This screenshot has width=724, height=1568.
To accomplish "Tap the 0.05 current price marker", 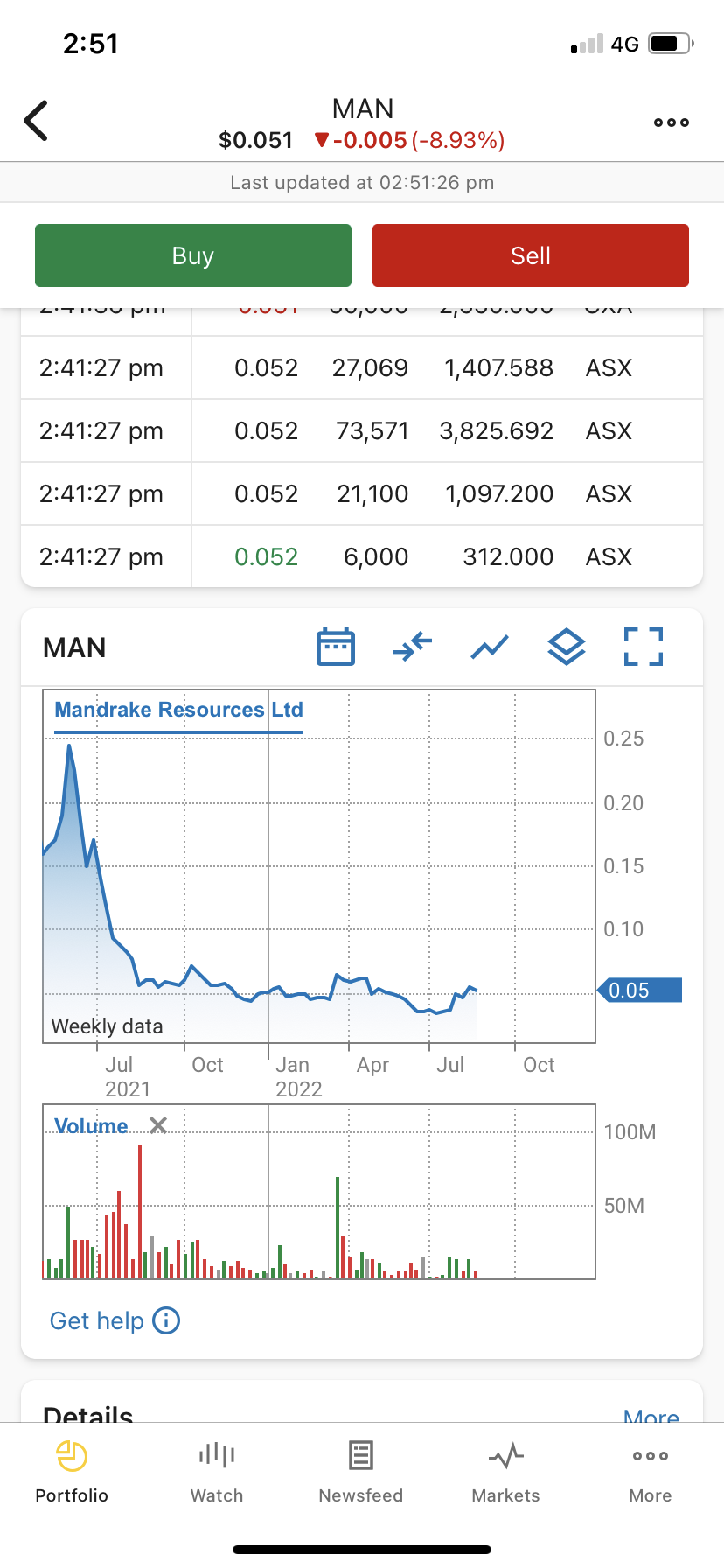I will tap(640, 990).
